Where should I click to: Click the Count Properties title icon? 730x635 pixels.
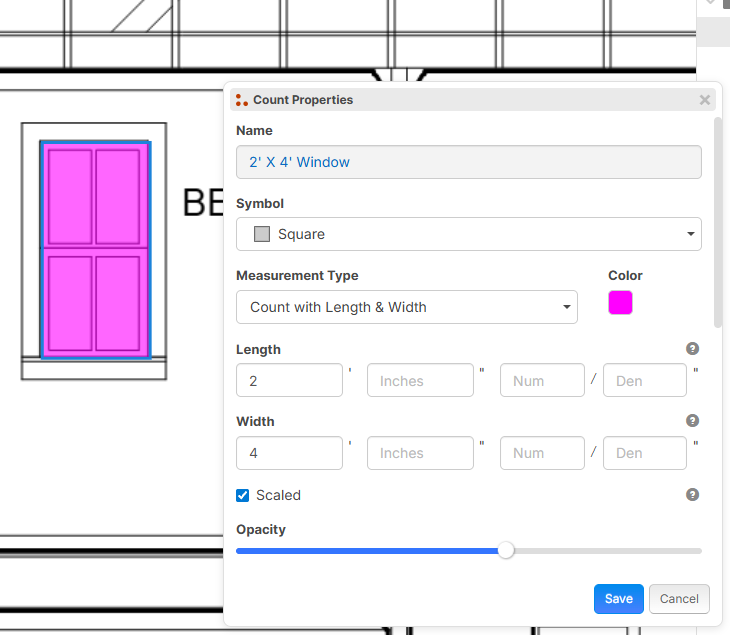[x=241, y=100]
